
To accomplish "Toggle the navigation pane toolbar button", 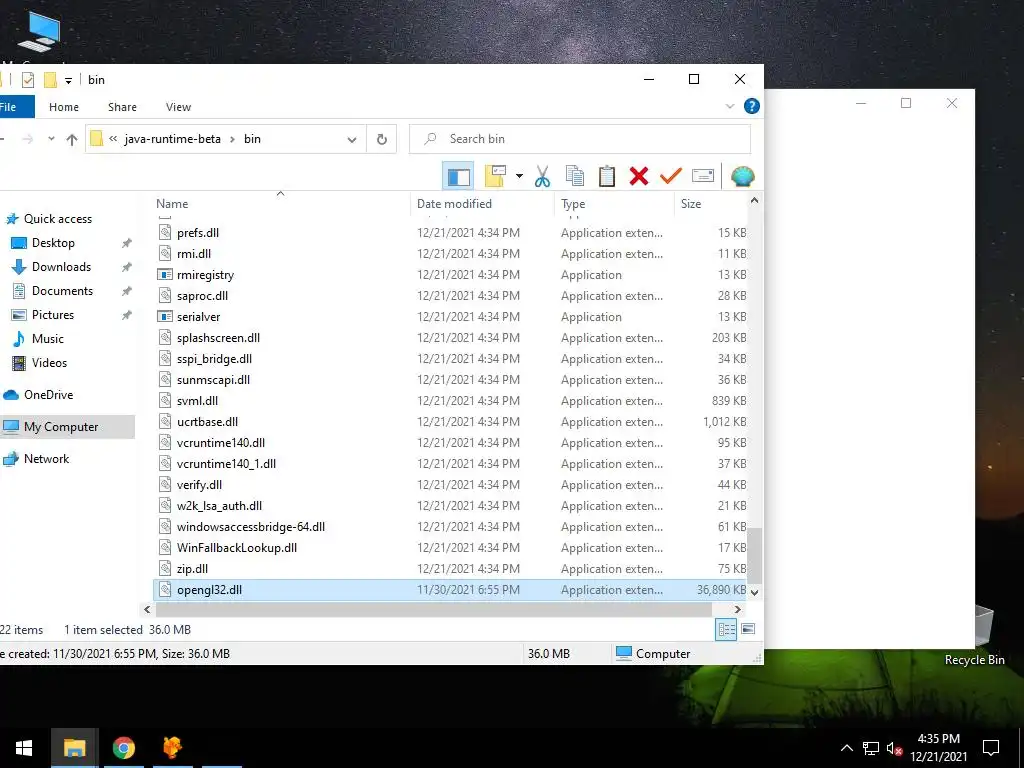I will pyautogui.click(x=458, y=176).
